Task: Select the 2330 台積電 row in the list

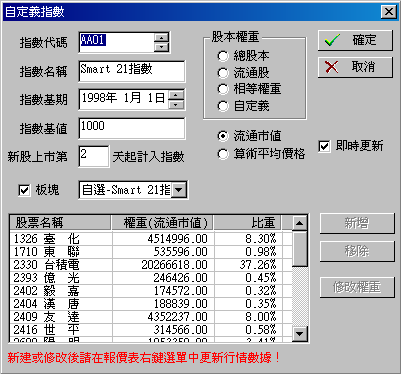Action: point(151,265)
